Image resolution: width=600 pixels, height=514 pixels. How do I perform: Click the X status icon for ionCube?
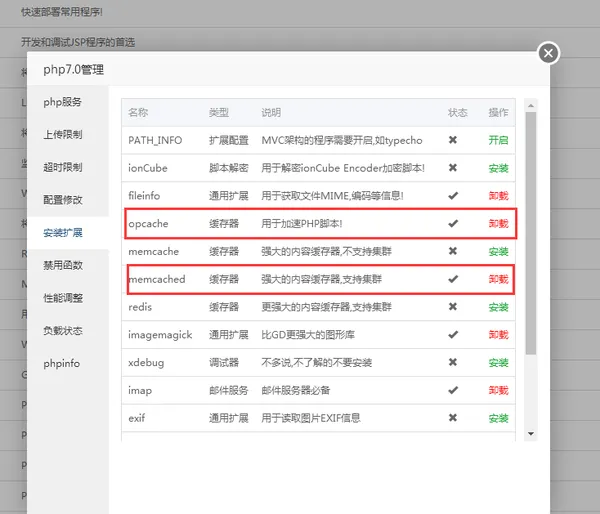[453, 168]
